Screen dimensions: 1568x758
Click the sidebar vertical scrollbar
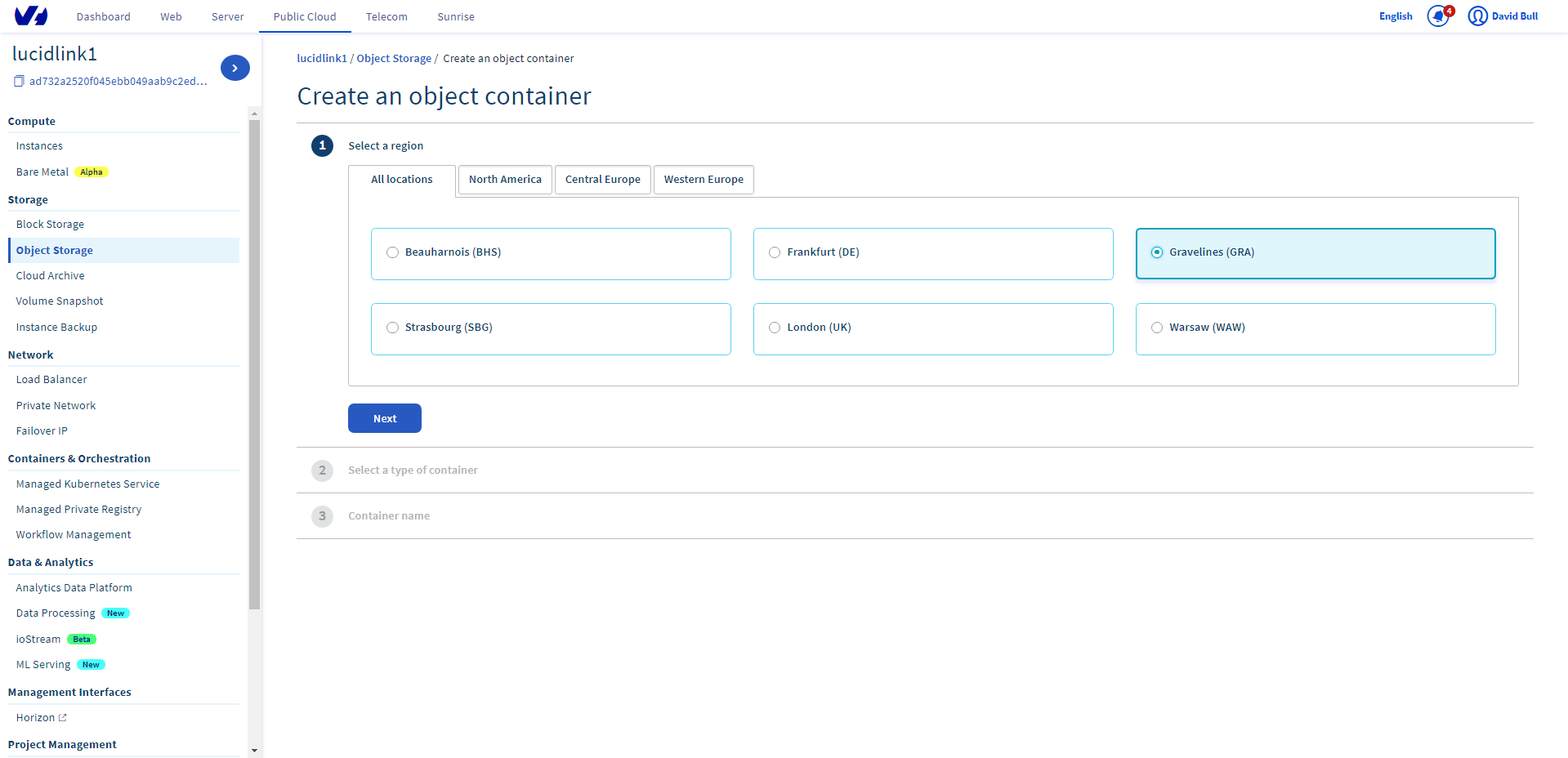pos(254,364)
